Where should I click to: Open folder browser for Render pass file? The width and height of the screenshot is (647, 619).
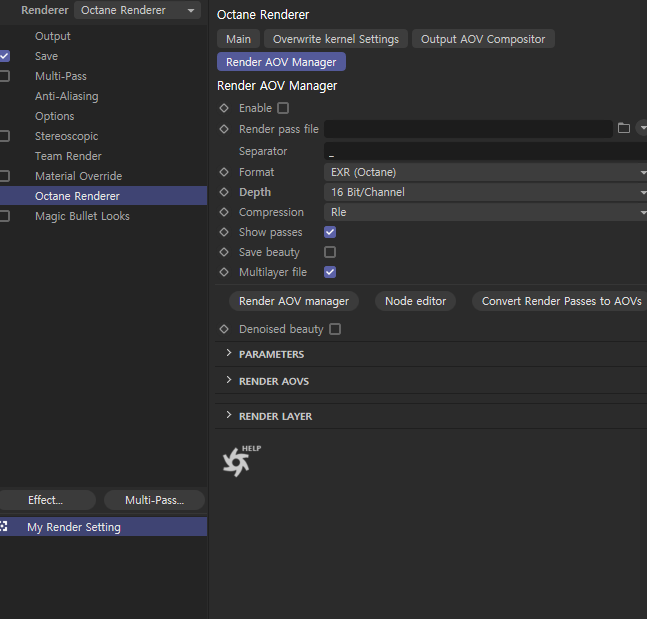click(623, 128)
